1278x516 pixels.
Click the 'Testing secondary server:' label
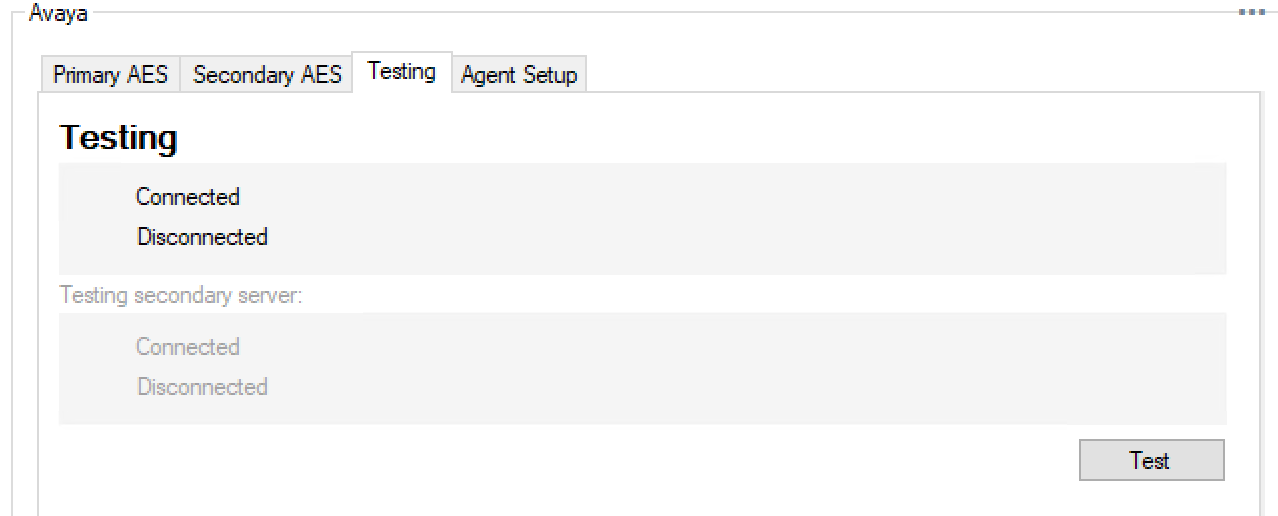pyautogui.click(x=181, y=296)
